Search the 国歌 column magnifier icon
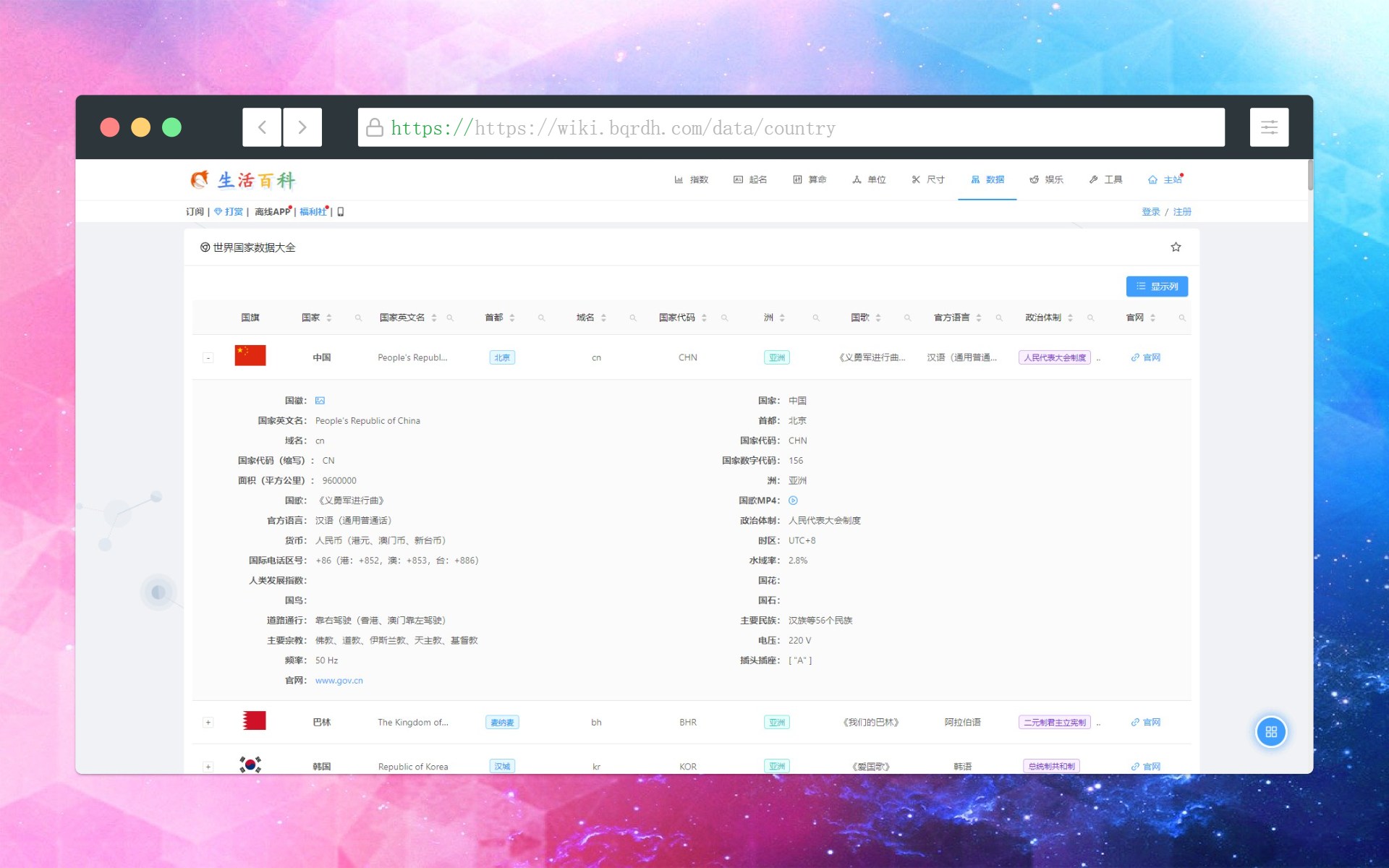Viewport: 1389px width, 868px height. click(x=907, y=318)
